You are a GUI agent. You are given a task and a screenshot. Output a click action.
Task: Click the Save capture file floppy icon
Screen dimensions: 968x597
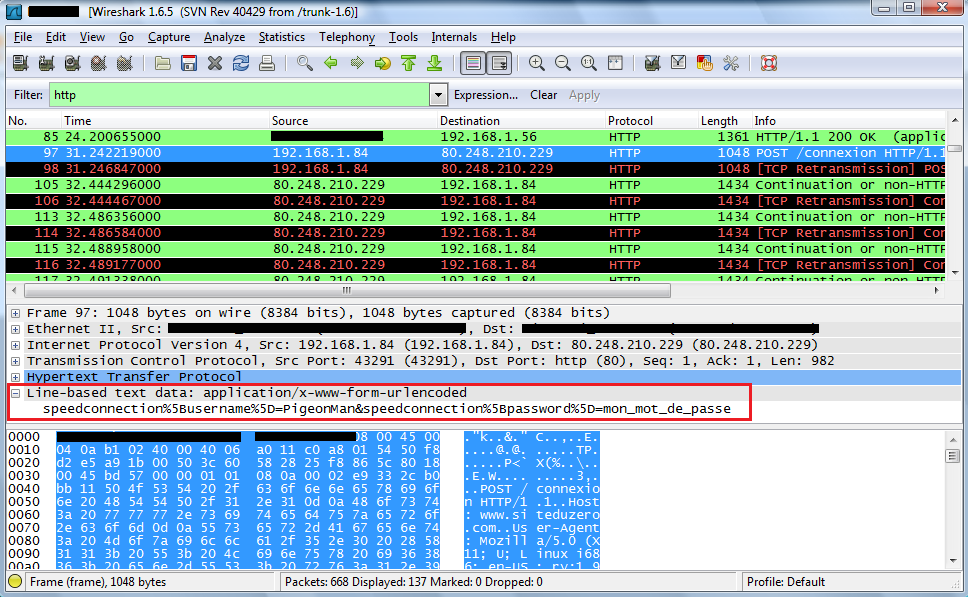point(188,63)
